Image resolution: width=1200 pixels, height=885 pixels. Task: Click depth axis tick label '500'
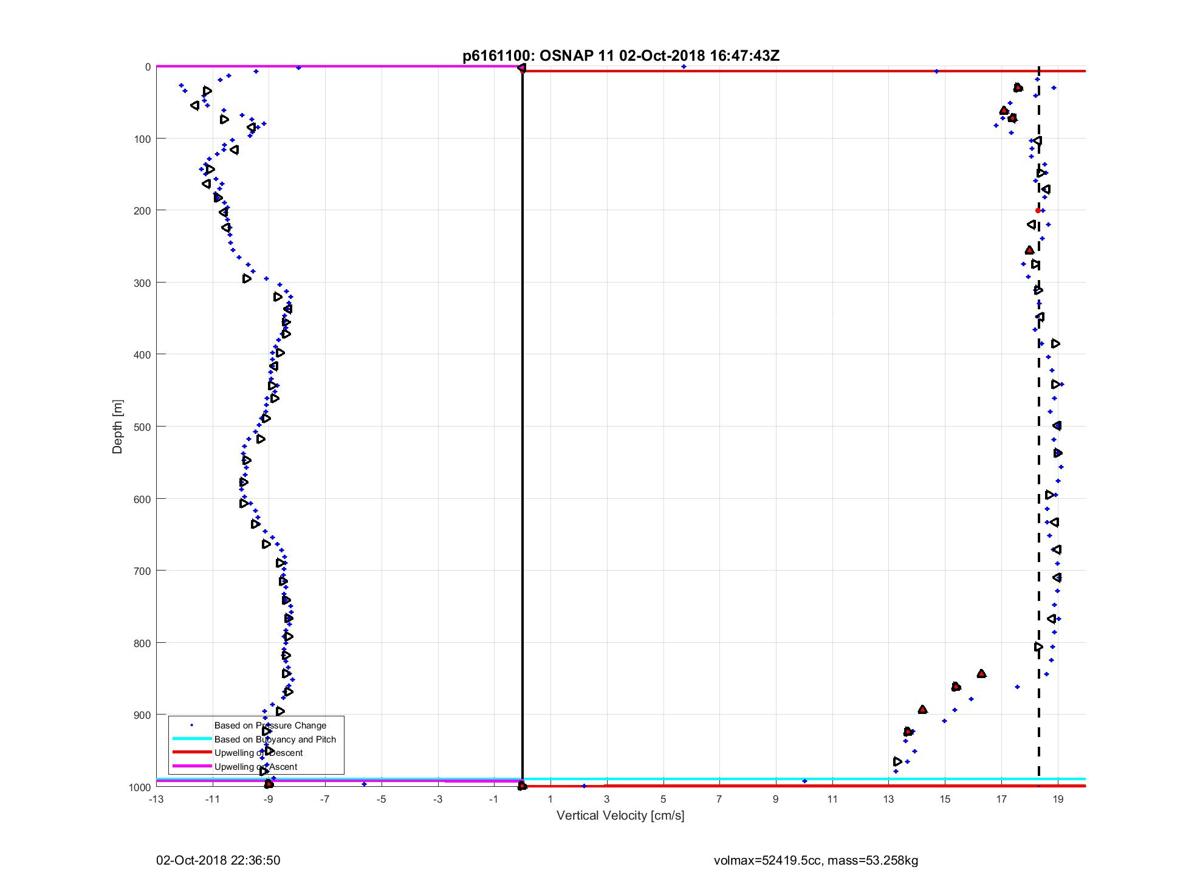coord(142,427)
